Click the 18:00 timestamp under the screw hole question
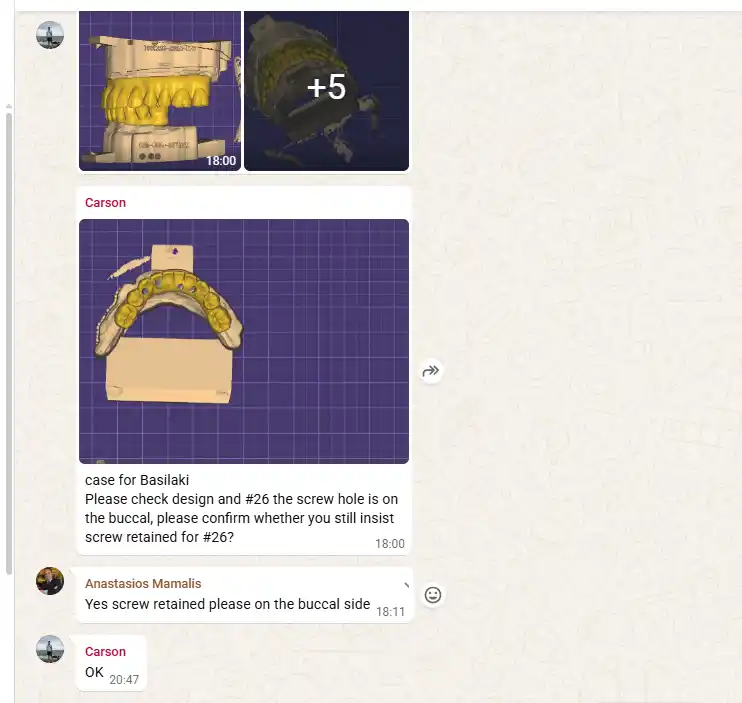 click(390, 544)
